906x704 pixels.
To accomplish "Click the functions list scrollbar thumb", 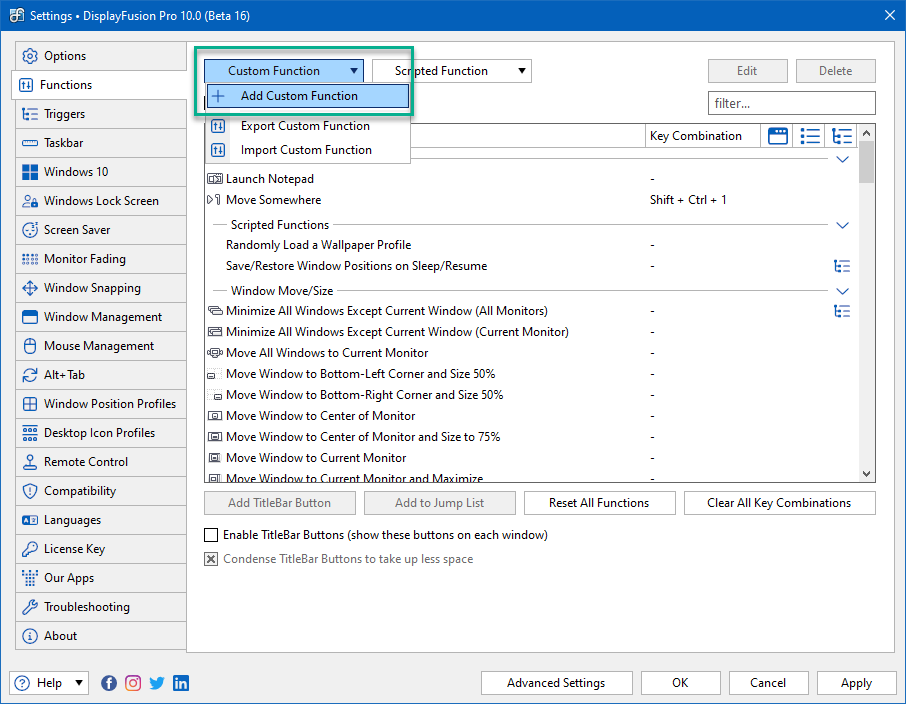I will [866, 163].
